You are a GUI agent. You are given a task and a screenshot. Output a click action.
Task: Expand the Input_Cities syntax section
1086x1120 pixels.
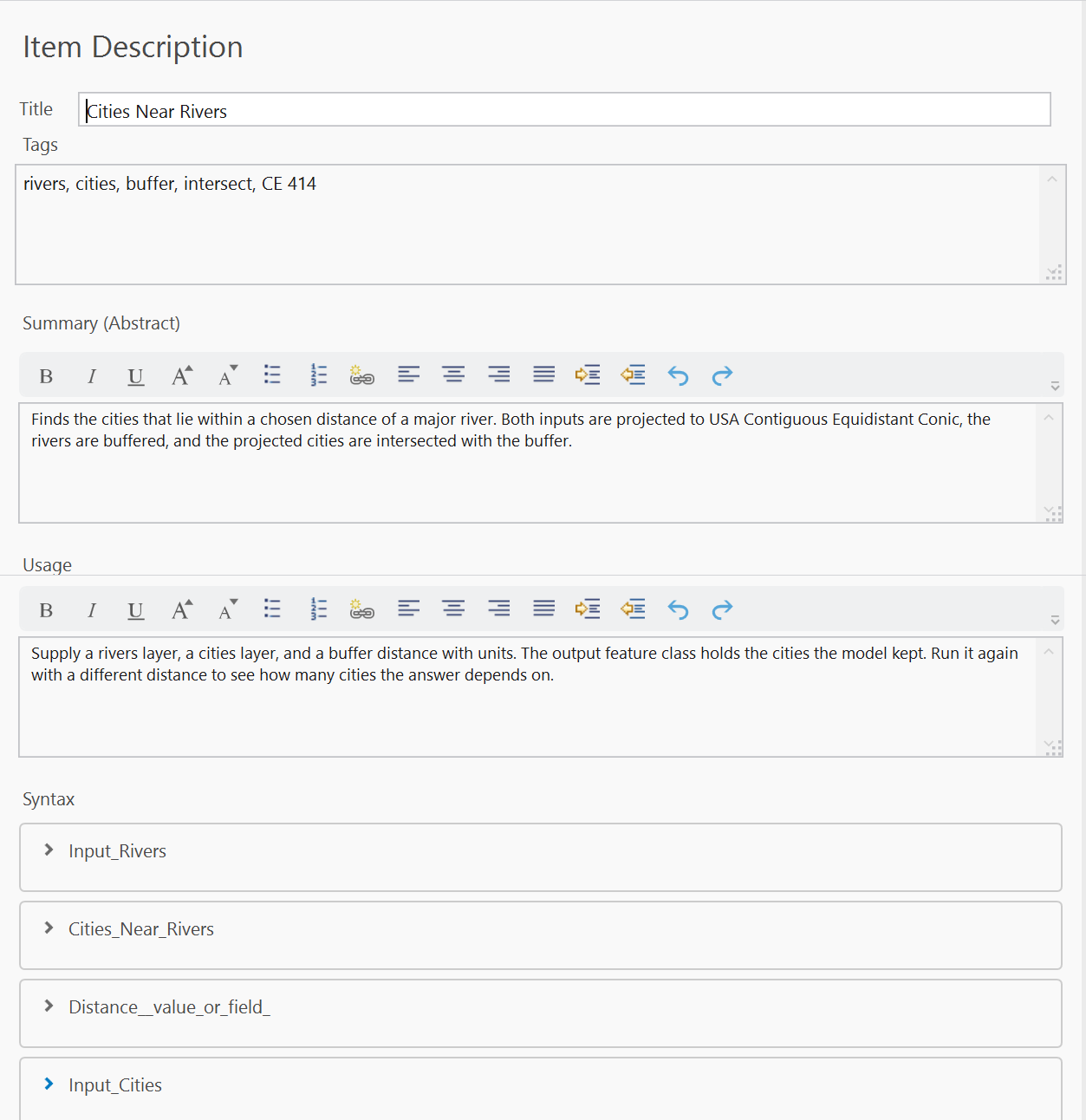(49, 1084)
